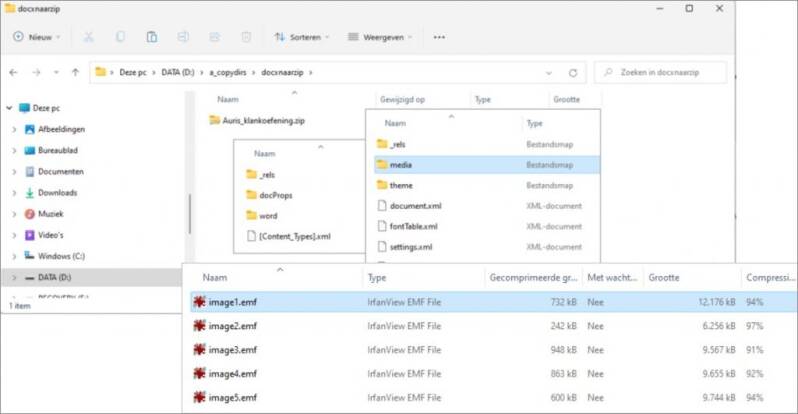Click the Delete trash icon

click(245, 37)
